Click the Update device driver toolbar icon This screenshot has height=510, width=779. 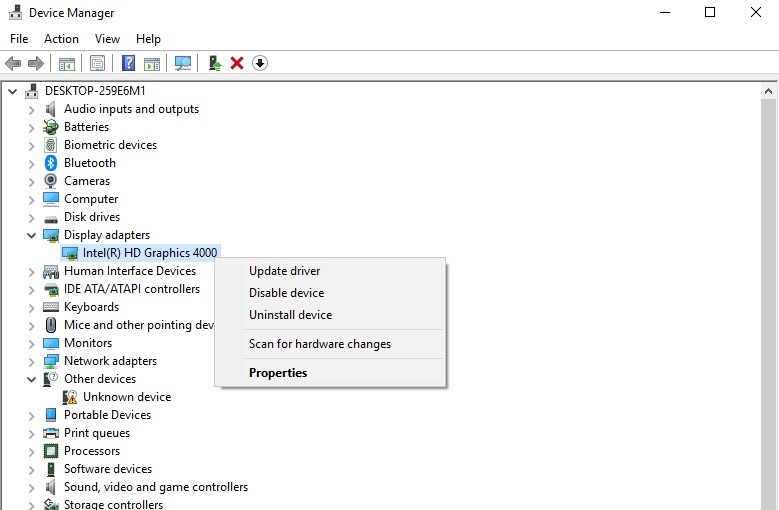[x=214, y=63]
